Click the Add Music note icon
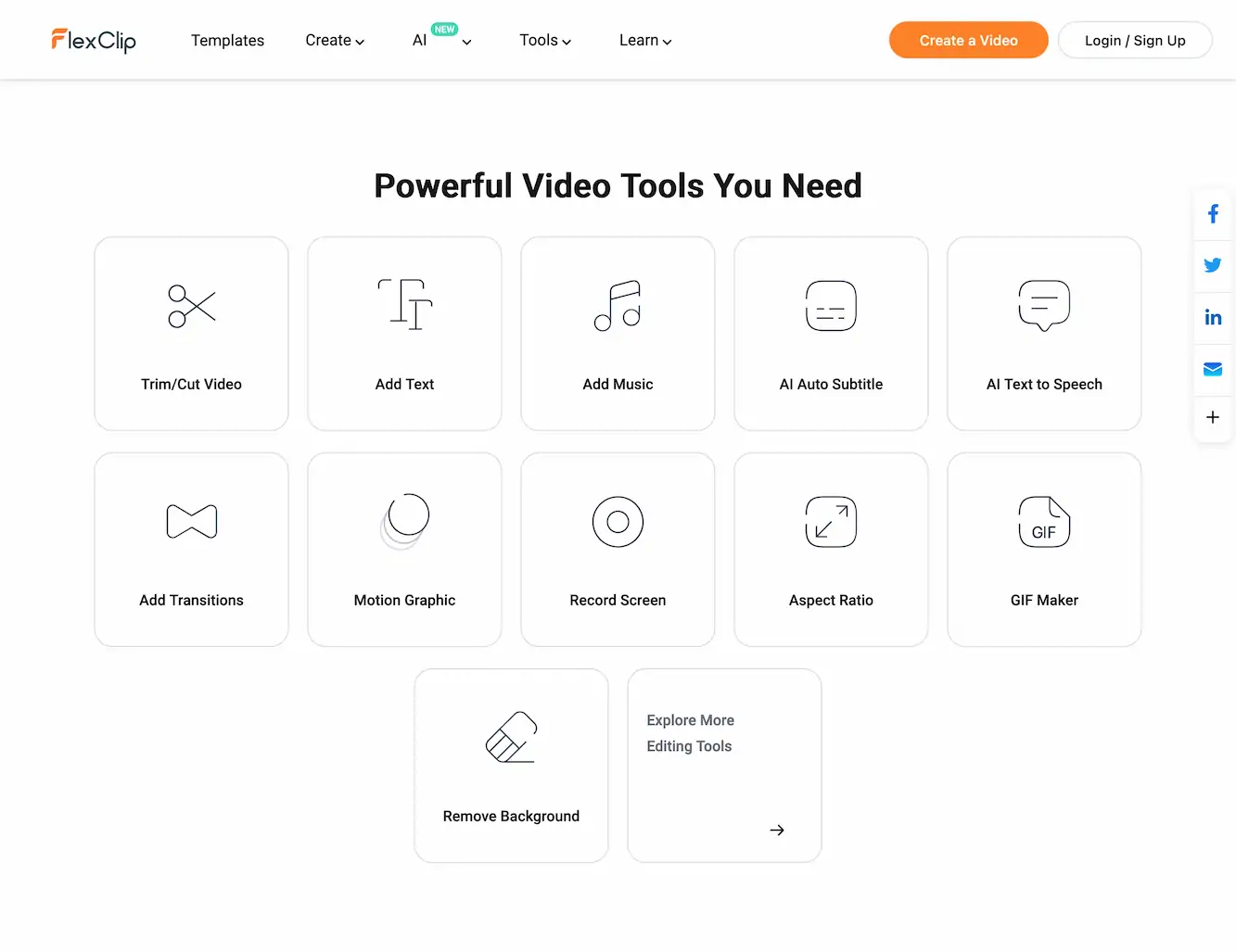Viewport: 1236px width, 952px height. [x=618, y=306]
